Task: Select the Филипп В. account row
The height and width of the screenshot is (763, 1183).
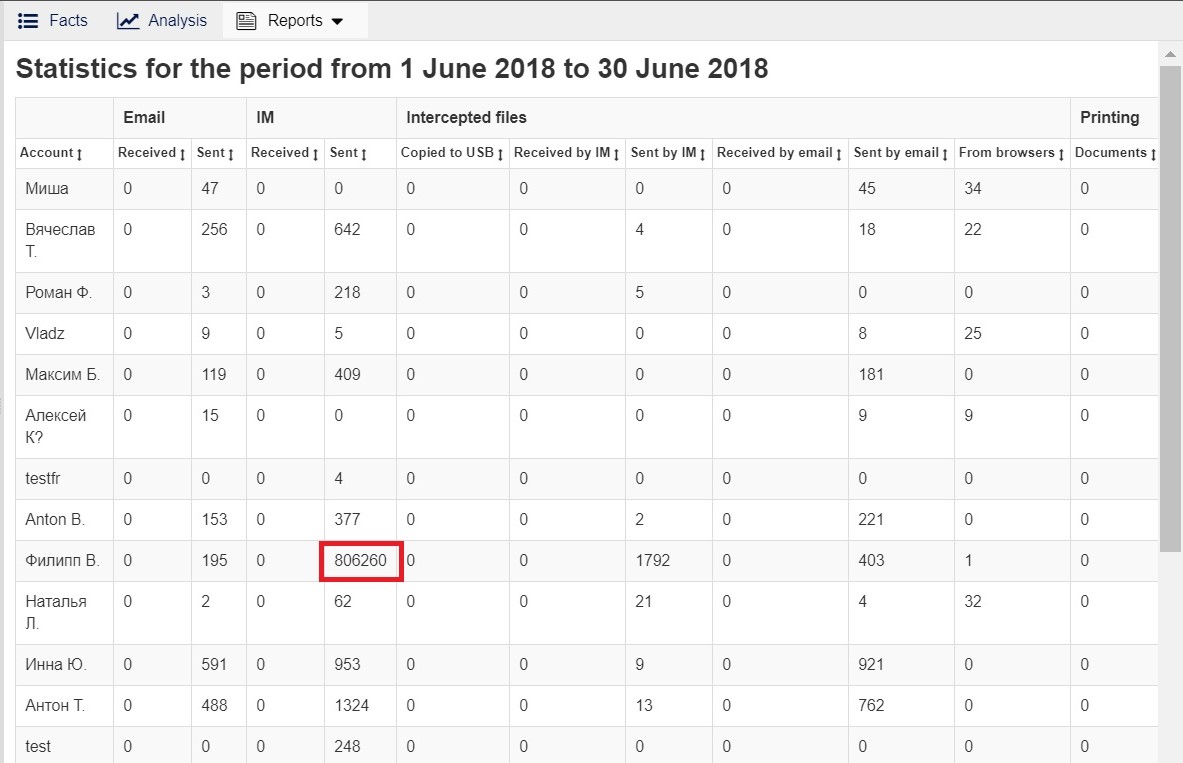Action: [62, 561]
